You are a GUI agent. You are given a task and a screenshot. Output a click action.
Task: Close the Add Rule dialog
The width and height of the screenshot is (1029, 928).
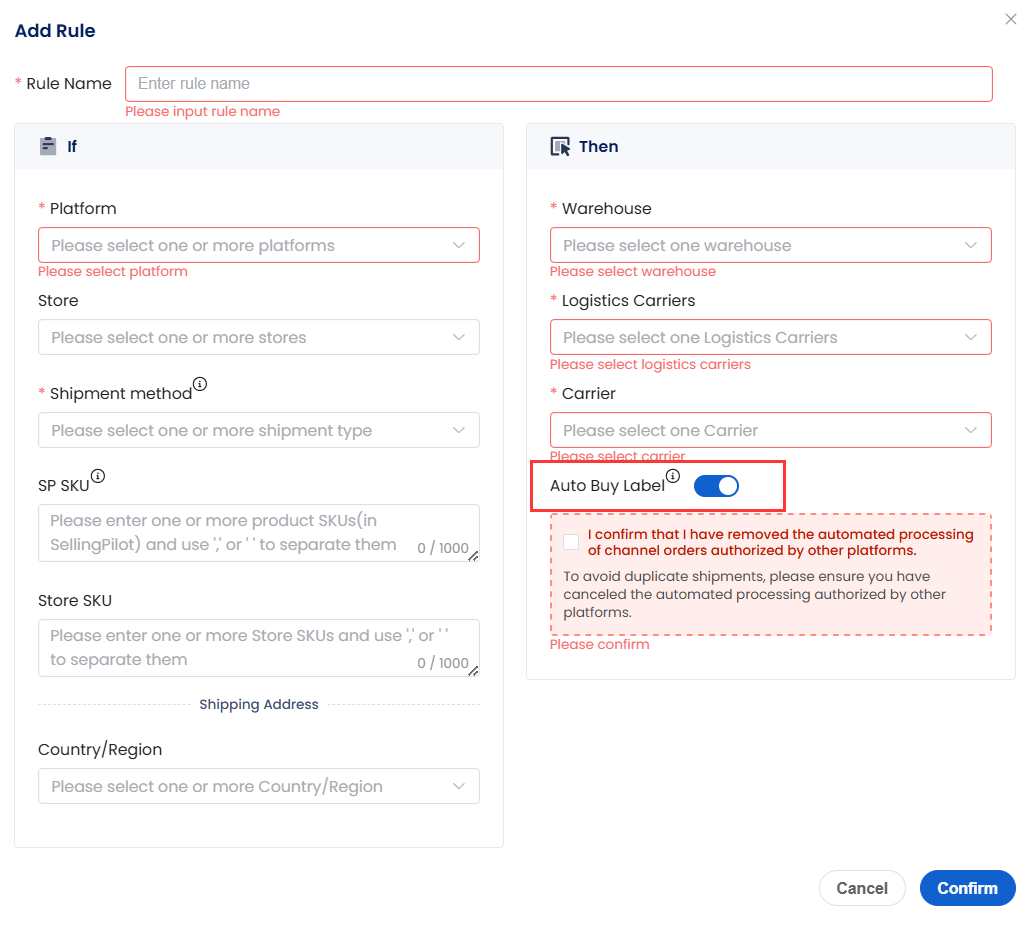click(1011, 19)
